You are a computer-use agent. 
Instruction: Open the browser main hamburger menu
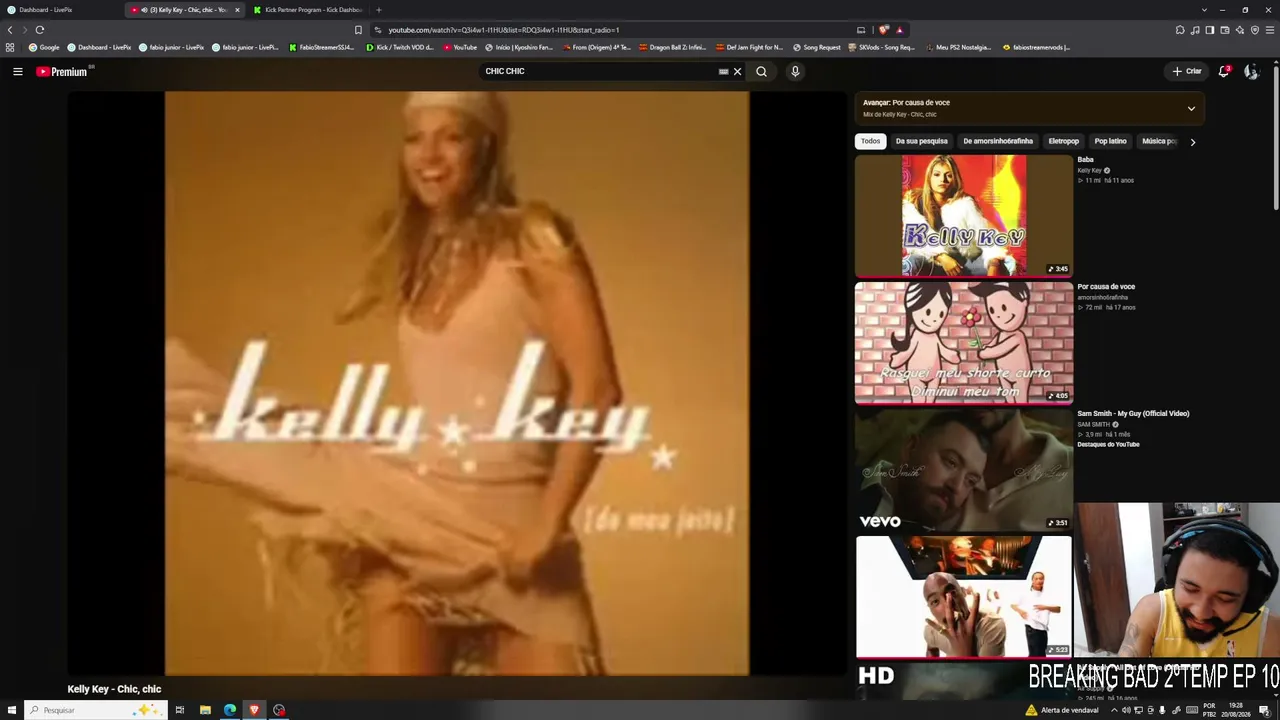pyautogui.click(x=1270, y=30)
